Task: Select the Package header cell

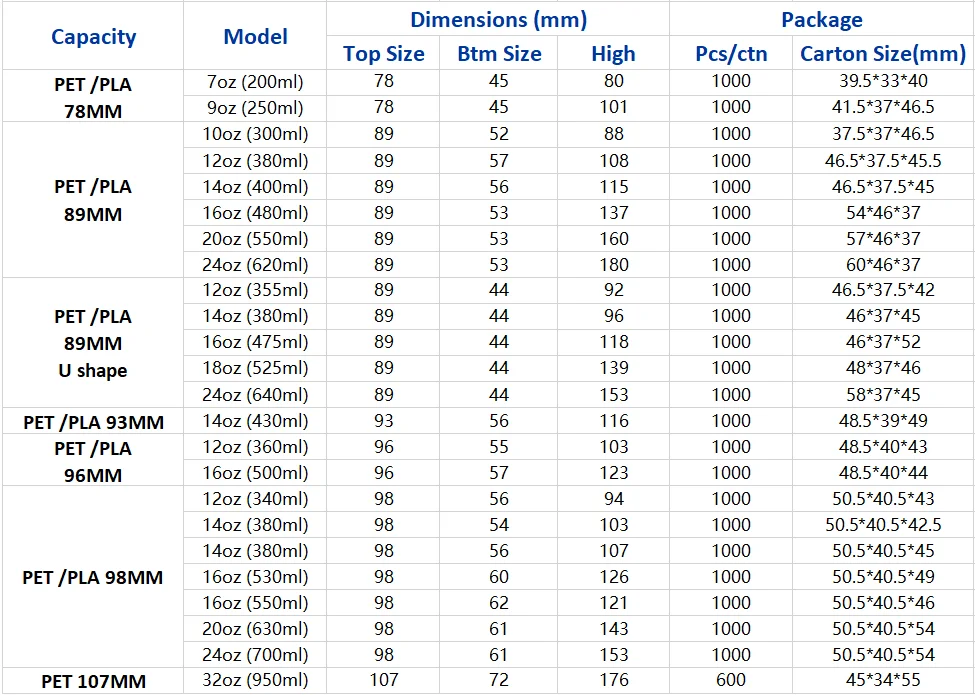Action: [x=821, y=20]
